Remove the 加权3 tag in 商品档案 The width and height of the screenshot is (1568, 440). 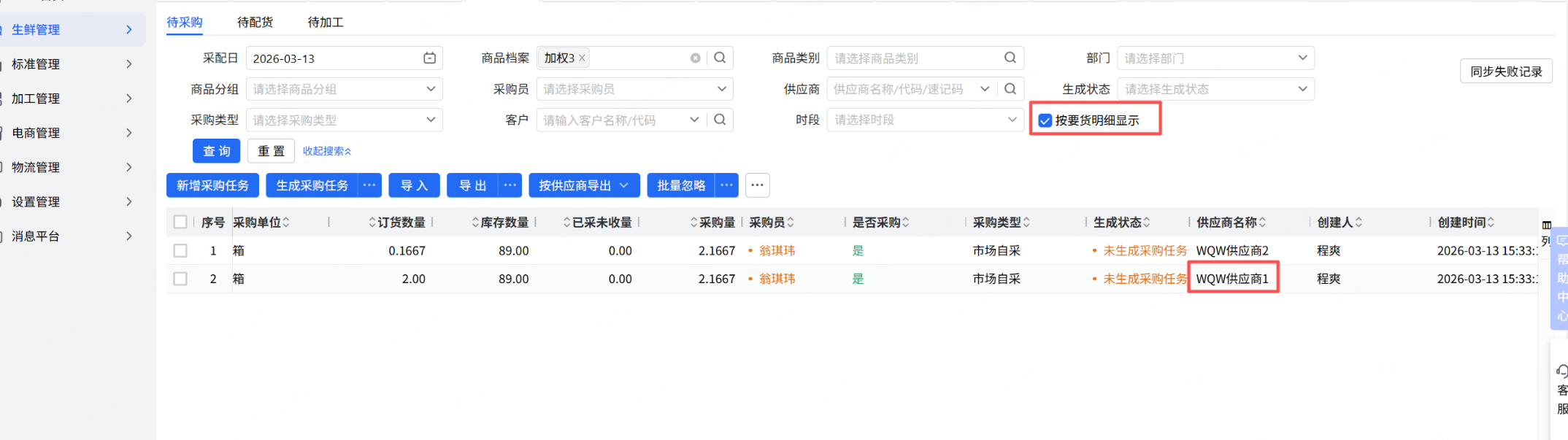(x=582, y=58)
